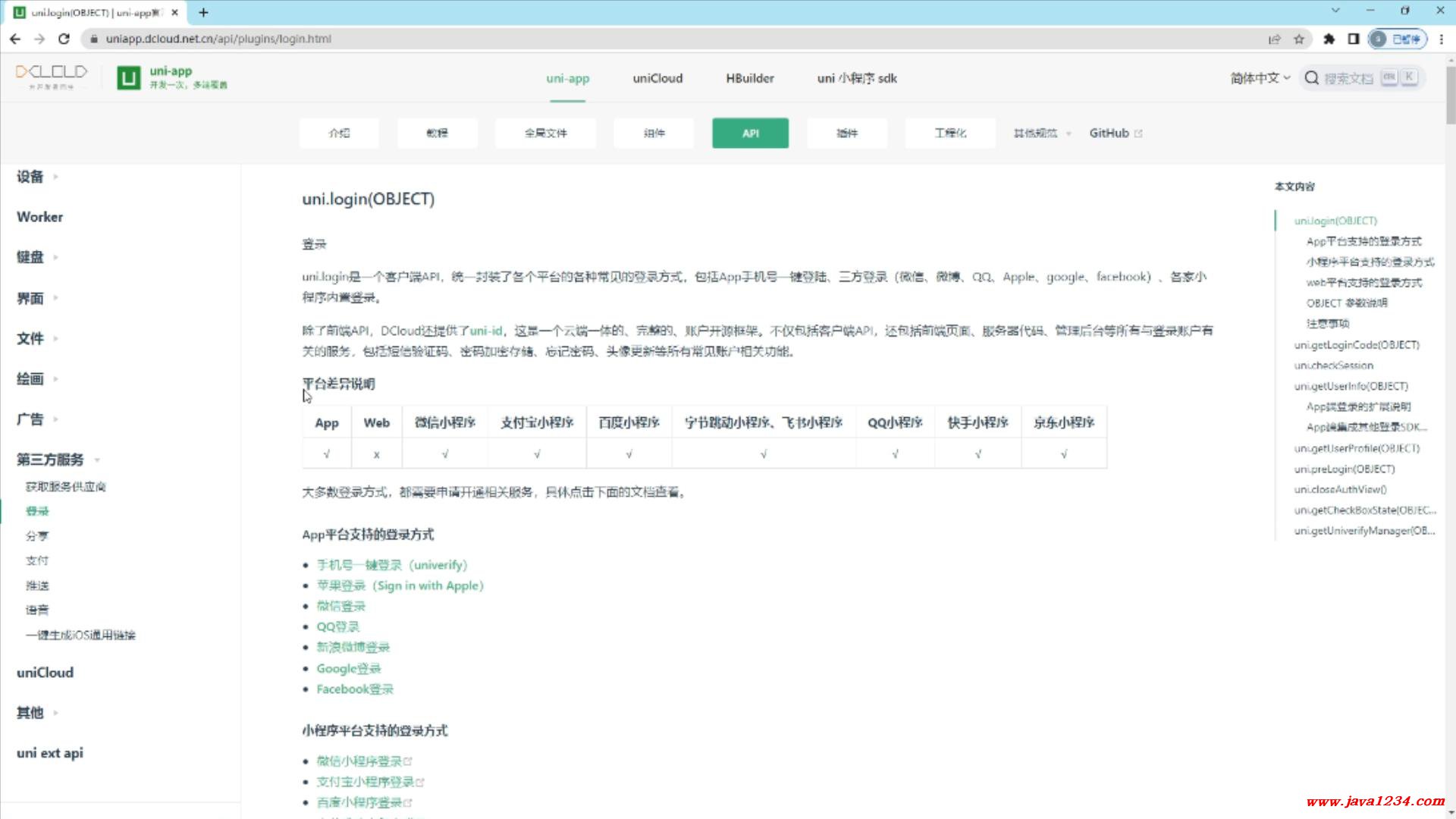
Task: Open a new browser tab with plus
Action: click(203, 12)
